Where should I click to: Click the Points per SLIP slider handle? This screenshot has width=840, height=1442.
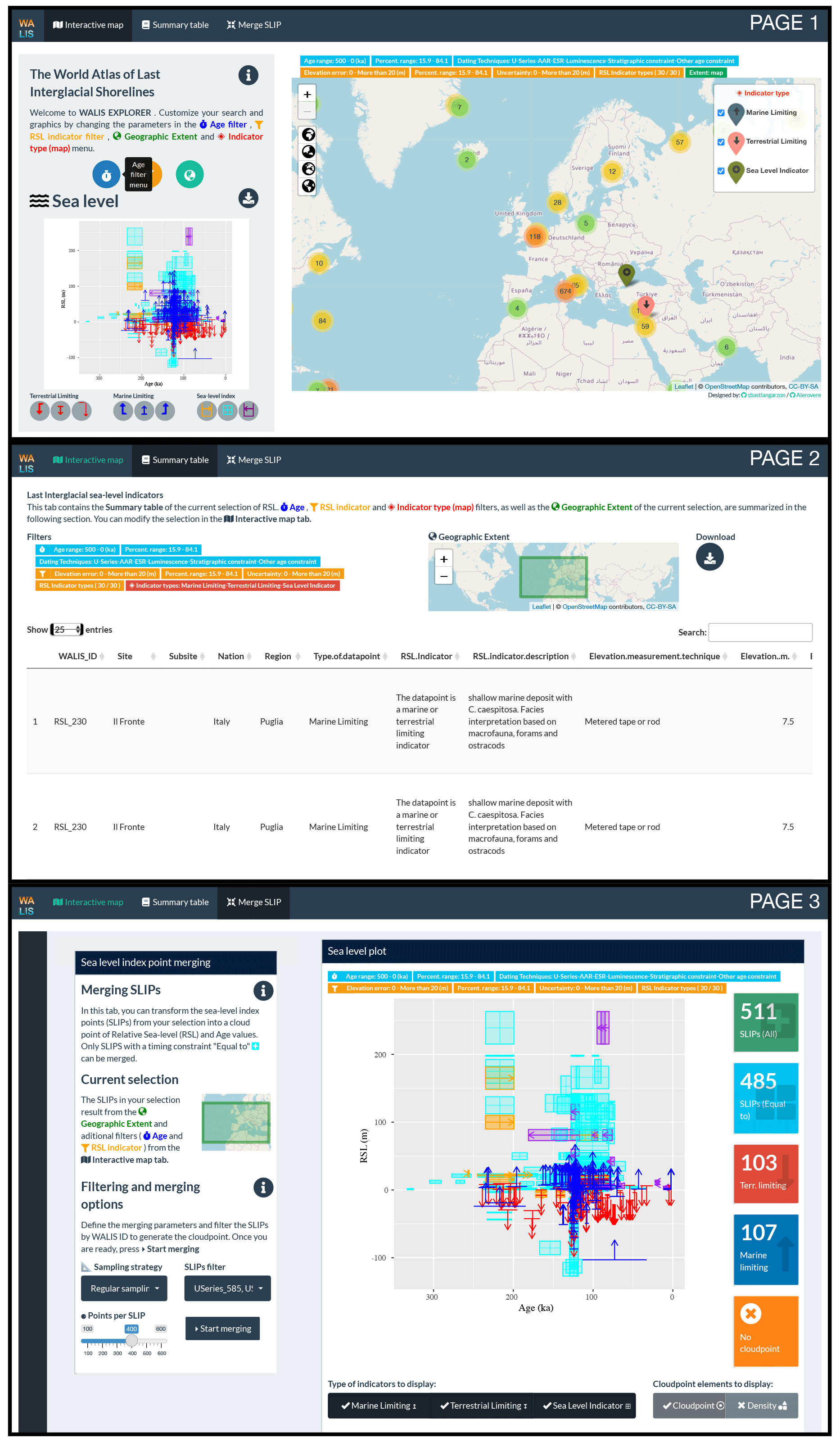click(x=131, y=1341)
